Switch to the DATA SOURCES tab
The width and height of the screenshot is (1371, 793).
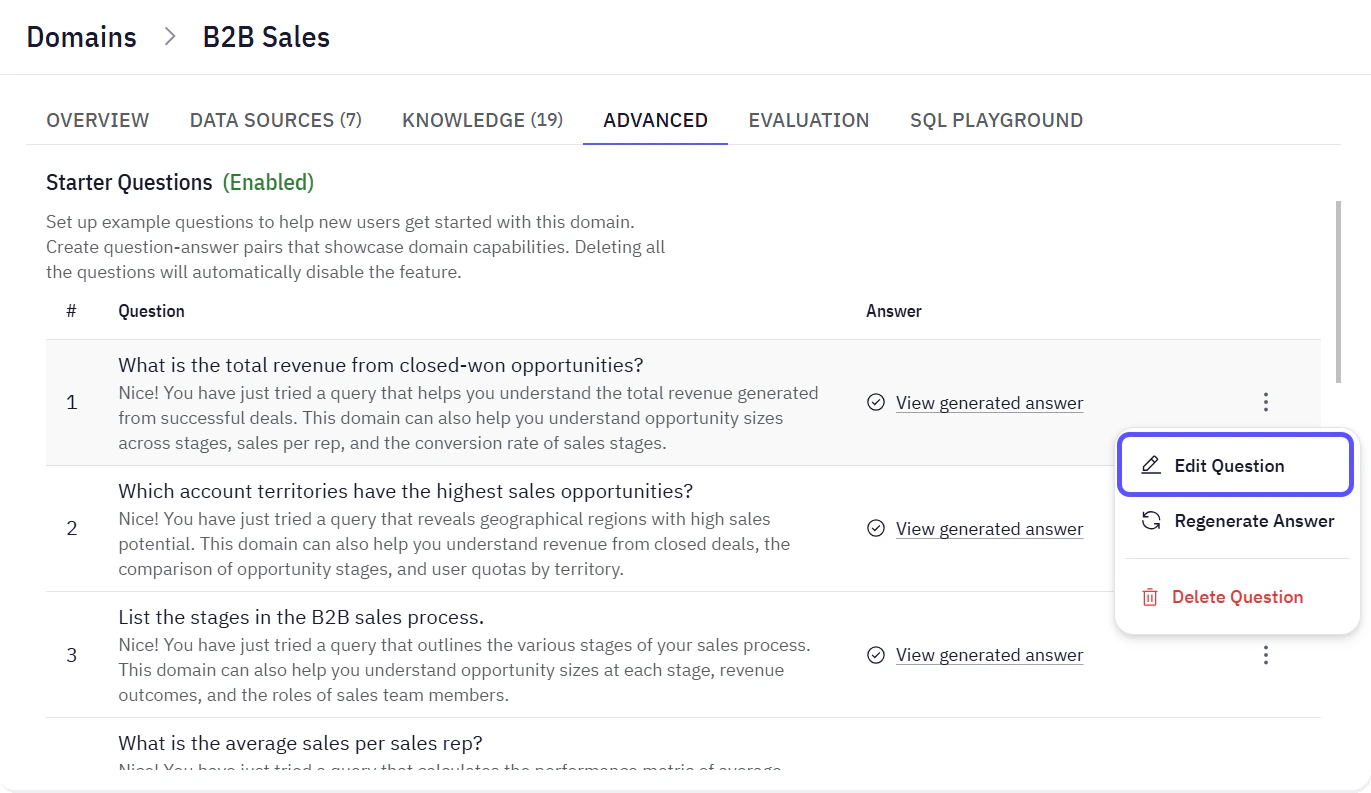(275, 119)
